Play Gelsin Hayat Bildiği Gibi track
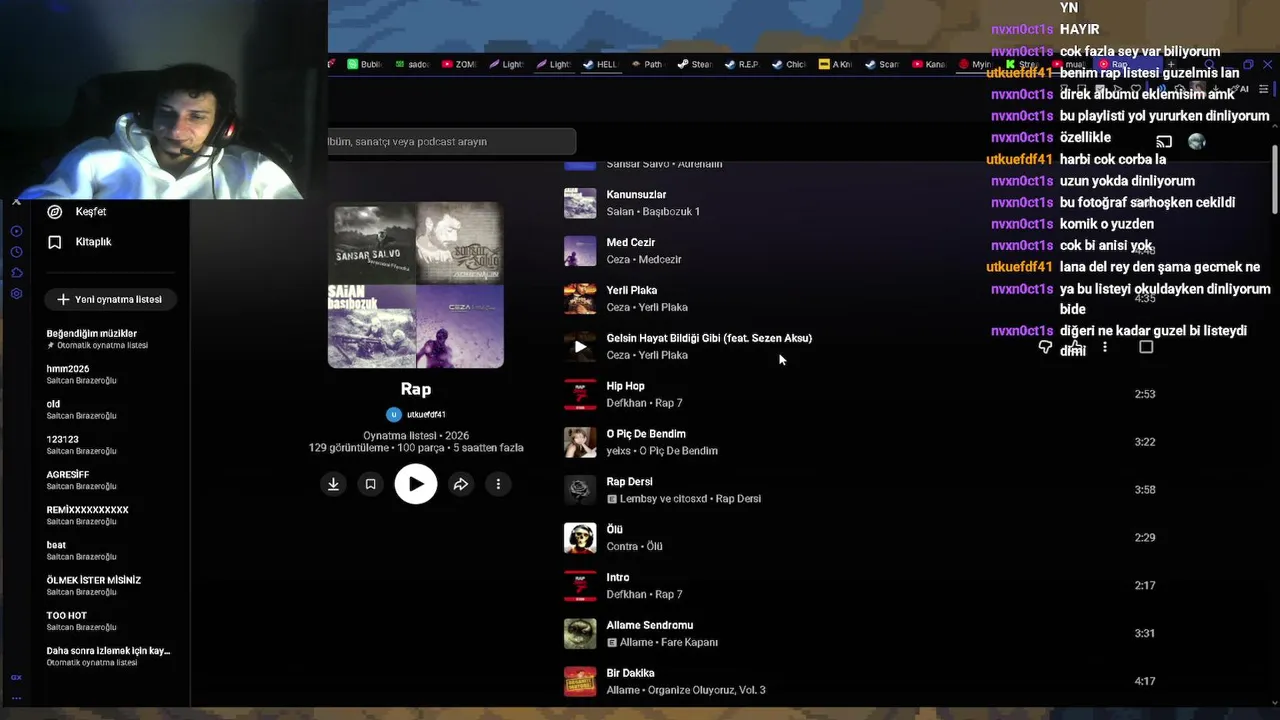The width and height of the screenshot is (1280, 720). pyautogui.click(x=580, y=347)
